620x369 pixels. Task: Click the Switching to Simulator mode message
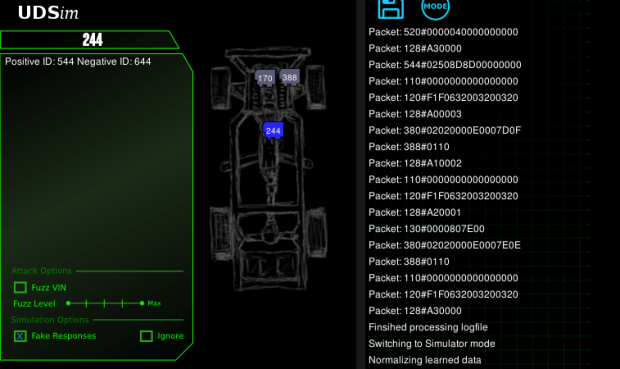[432, 344]
